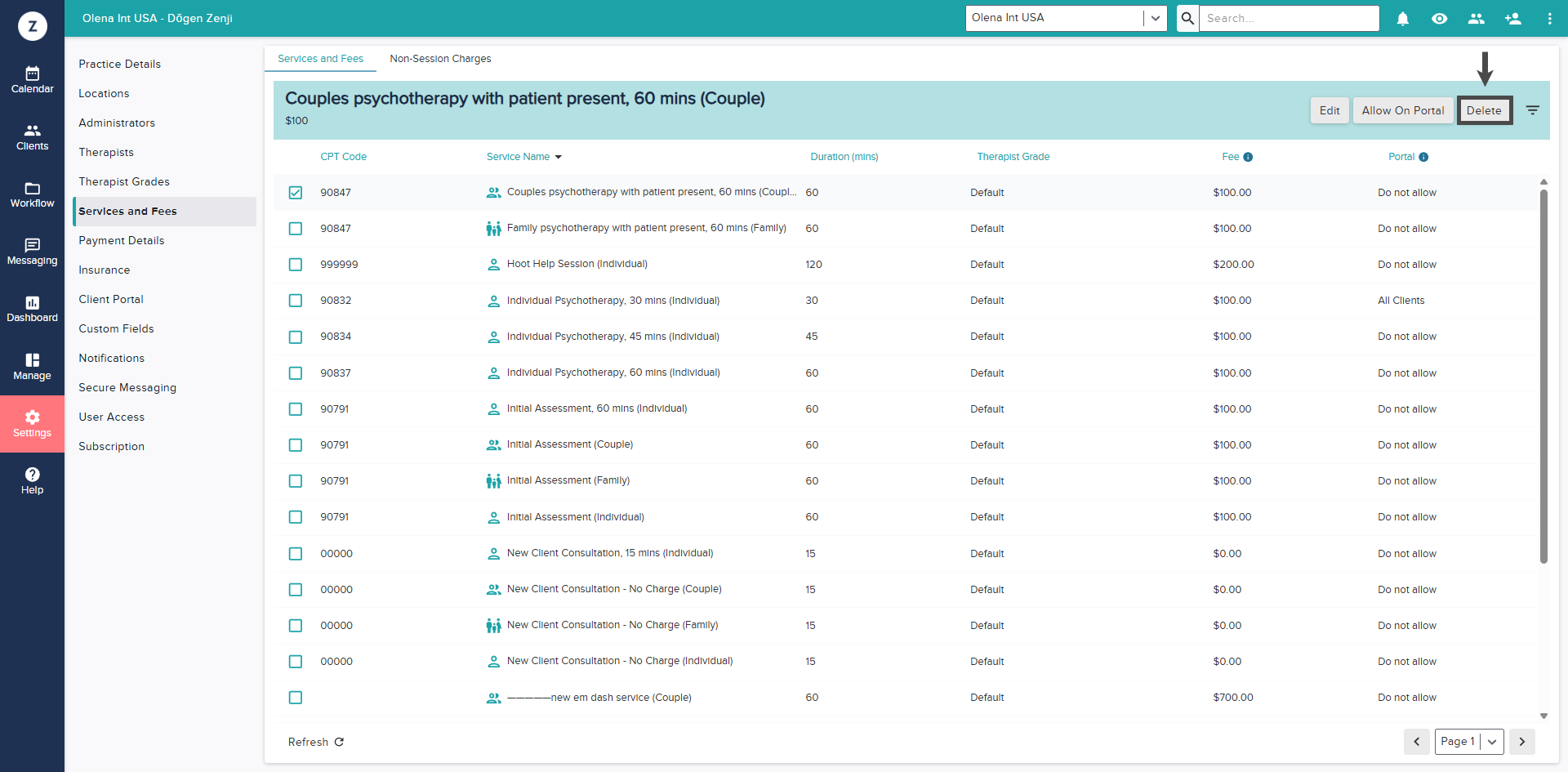The image size is (1568, 772).
Task: Click the add client person-plus icon
Action: coord(1512,19)
